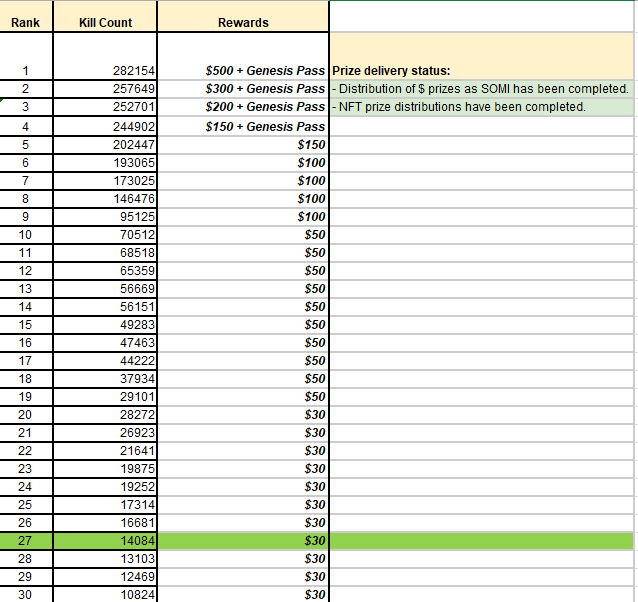The image size is (638, 602).
Task: Click rank cell 15
Action: tap(25, 325)
